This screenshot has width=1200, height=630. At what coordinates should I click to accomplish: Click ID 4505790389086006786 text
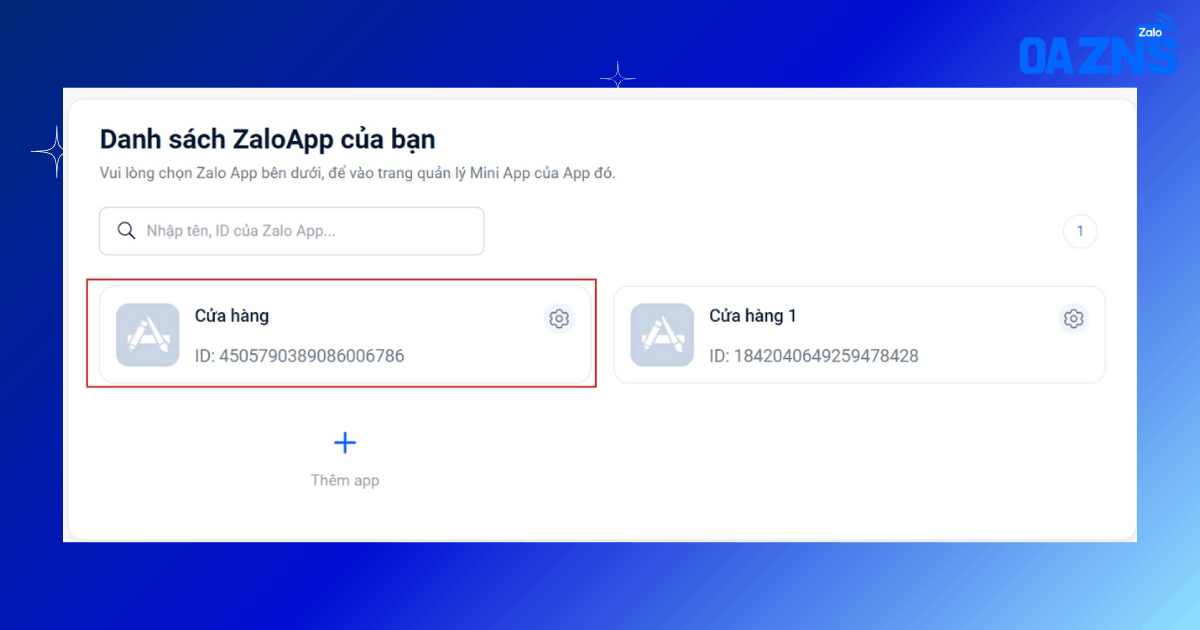tap(300, 356)
